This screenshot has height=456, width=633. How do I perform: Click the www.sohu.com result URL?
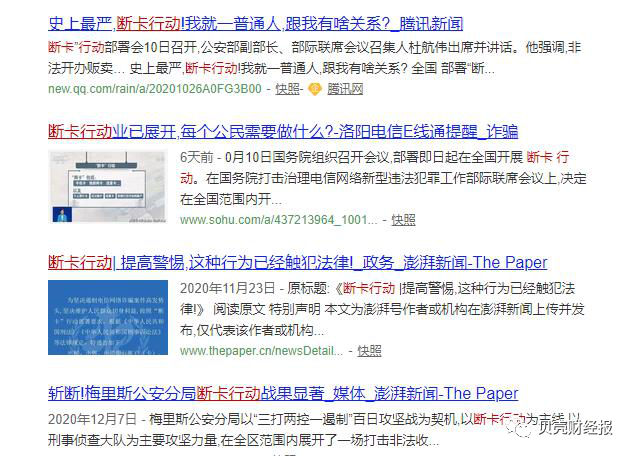[279, 220]
